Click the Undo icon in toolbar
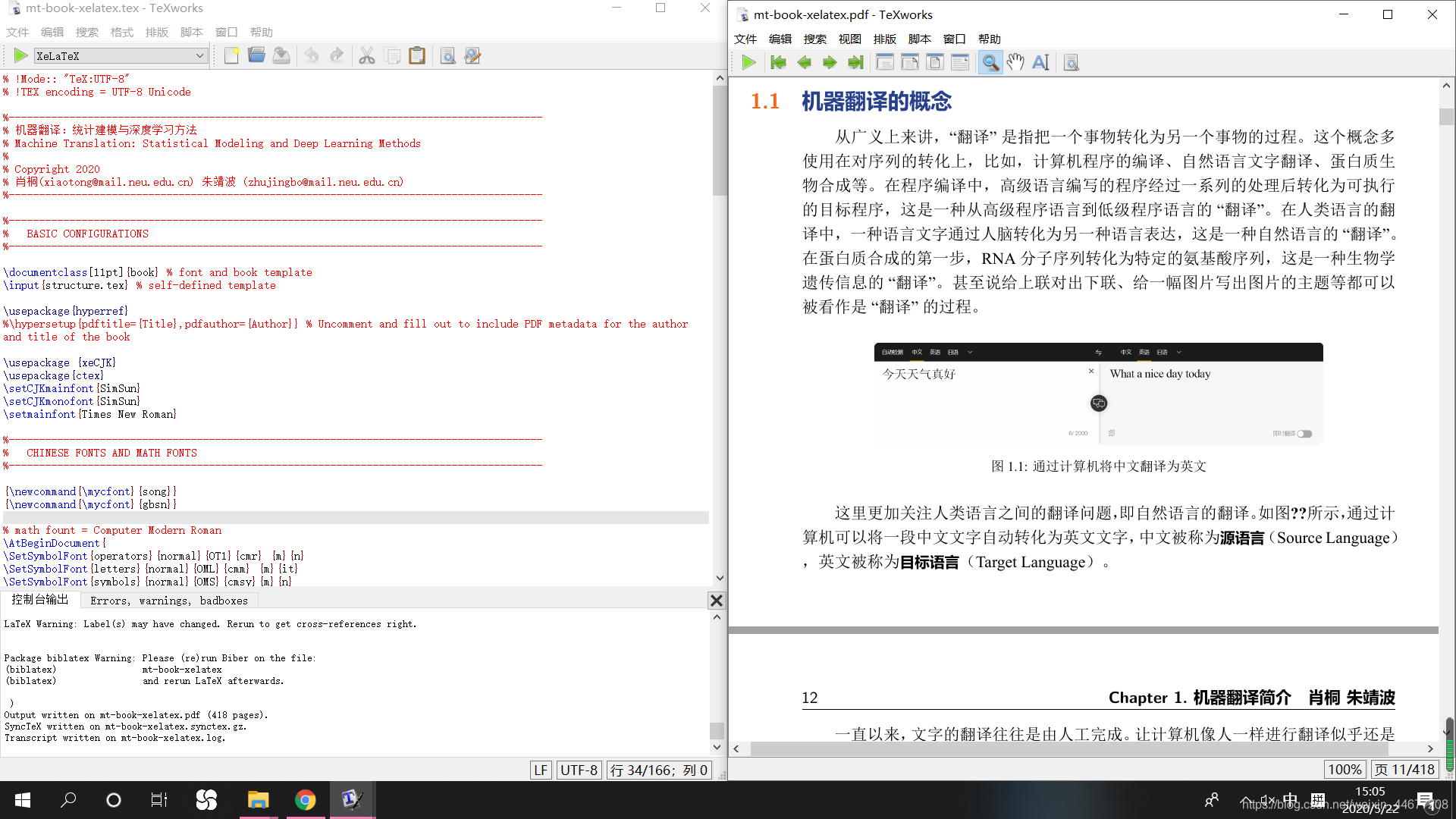 coord(315,56)
